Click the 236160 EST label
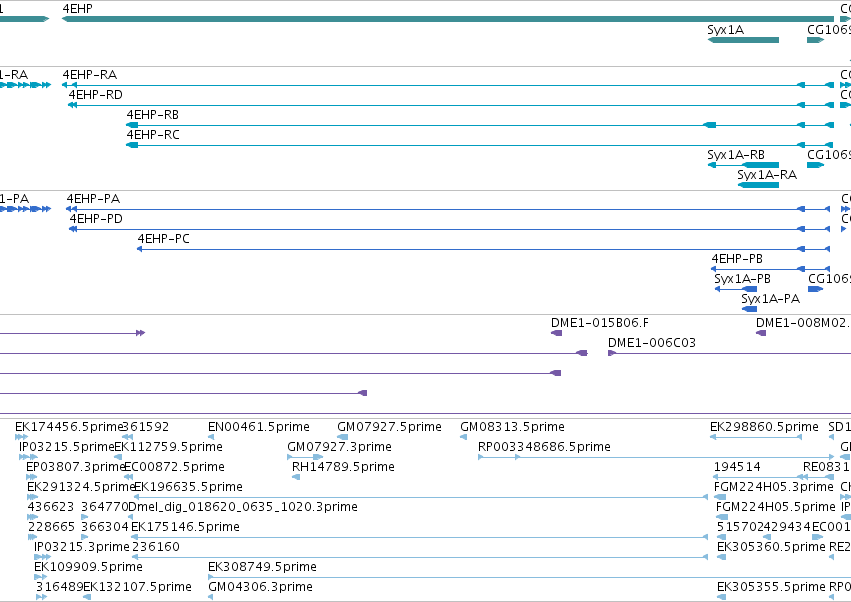Screen dimensions: 851x602 coord(155,547)
